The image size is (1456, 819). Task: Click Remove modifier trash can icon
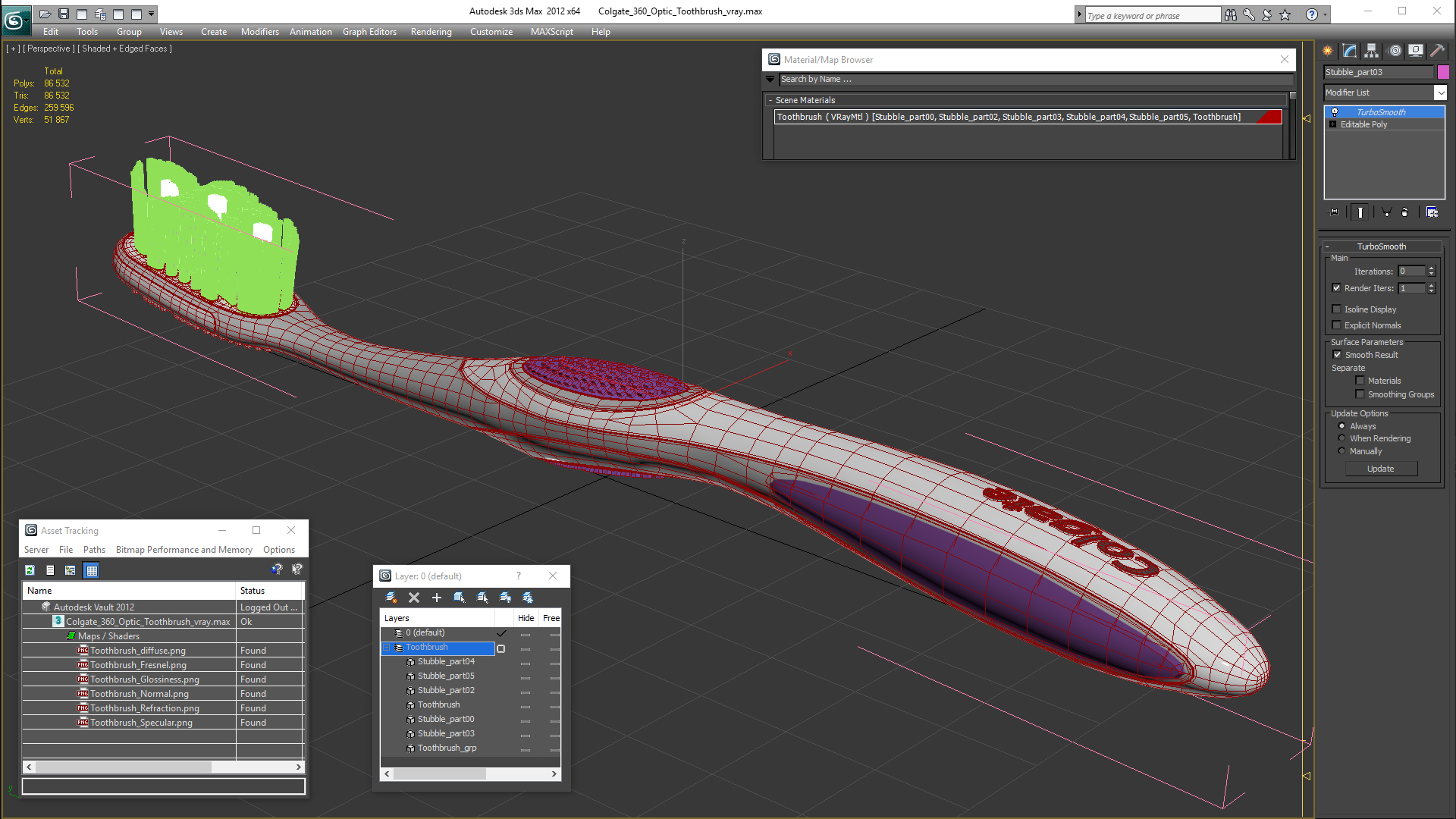click(1404, 212)
